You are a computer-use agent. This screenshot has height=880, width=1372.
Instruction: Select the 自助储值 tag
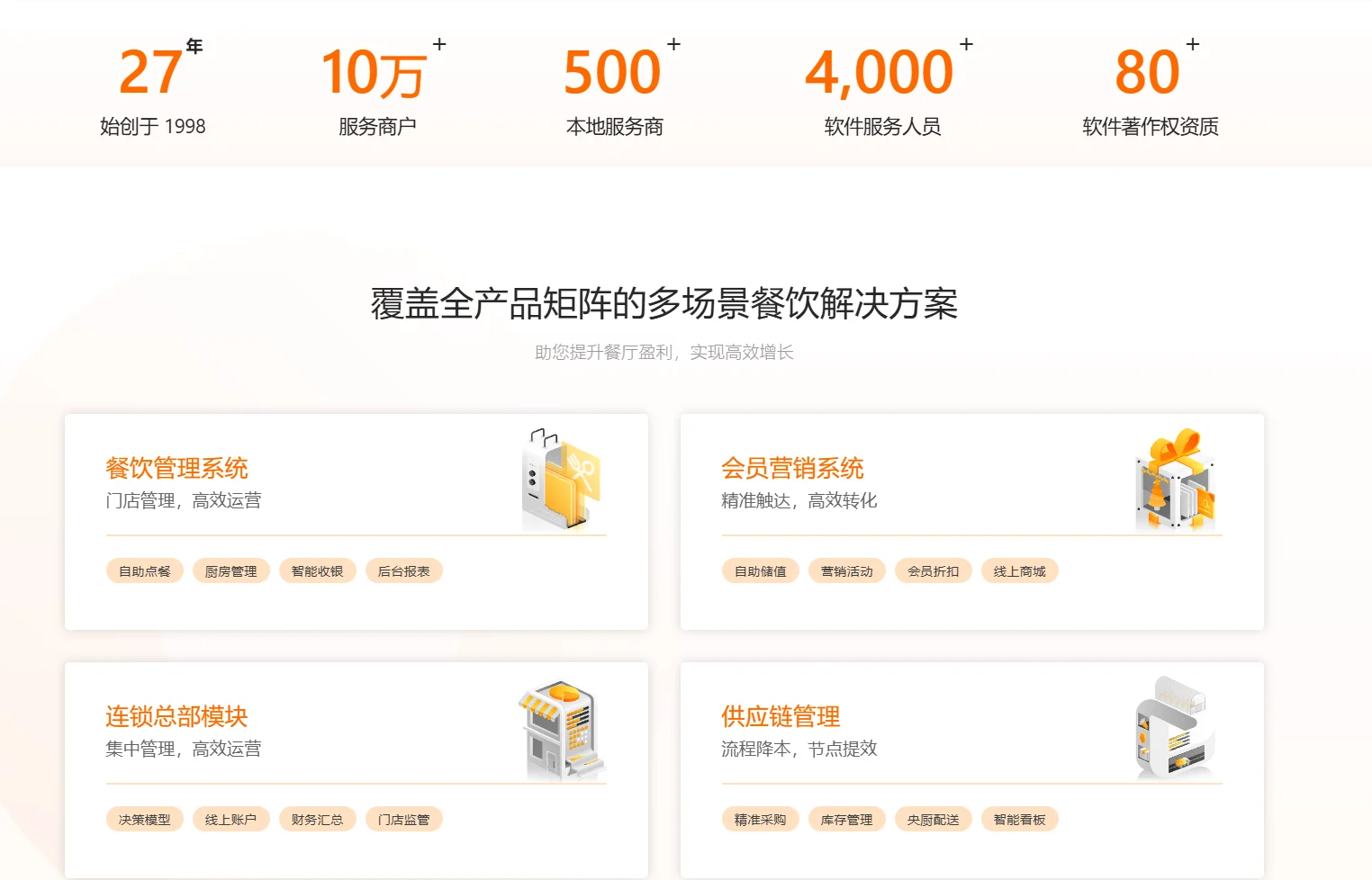(761, 571)
